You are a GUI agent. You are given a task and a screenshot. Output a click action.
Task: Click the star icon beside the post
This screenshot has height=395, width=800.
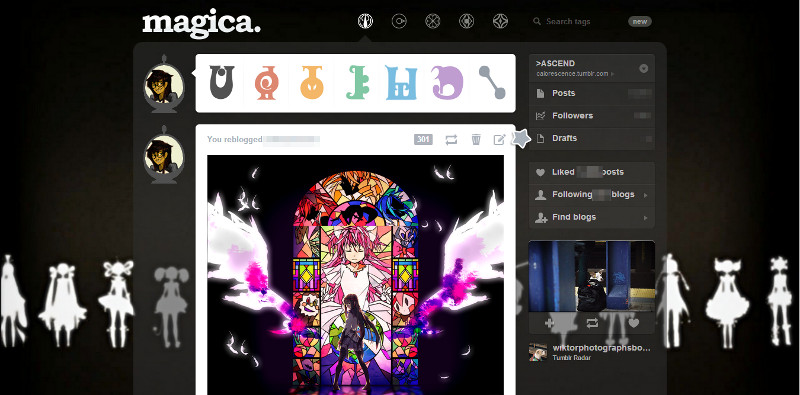click(520, 138)
